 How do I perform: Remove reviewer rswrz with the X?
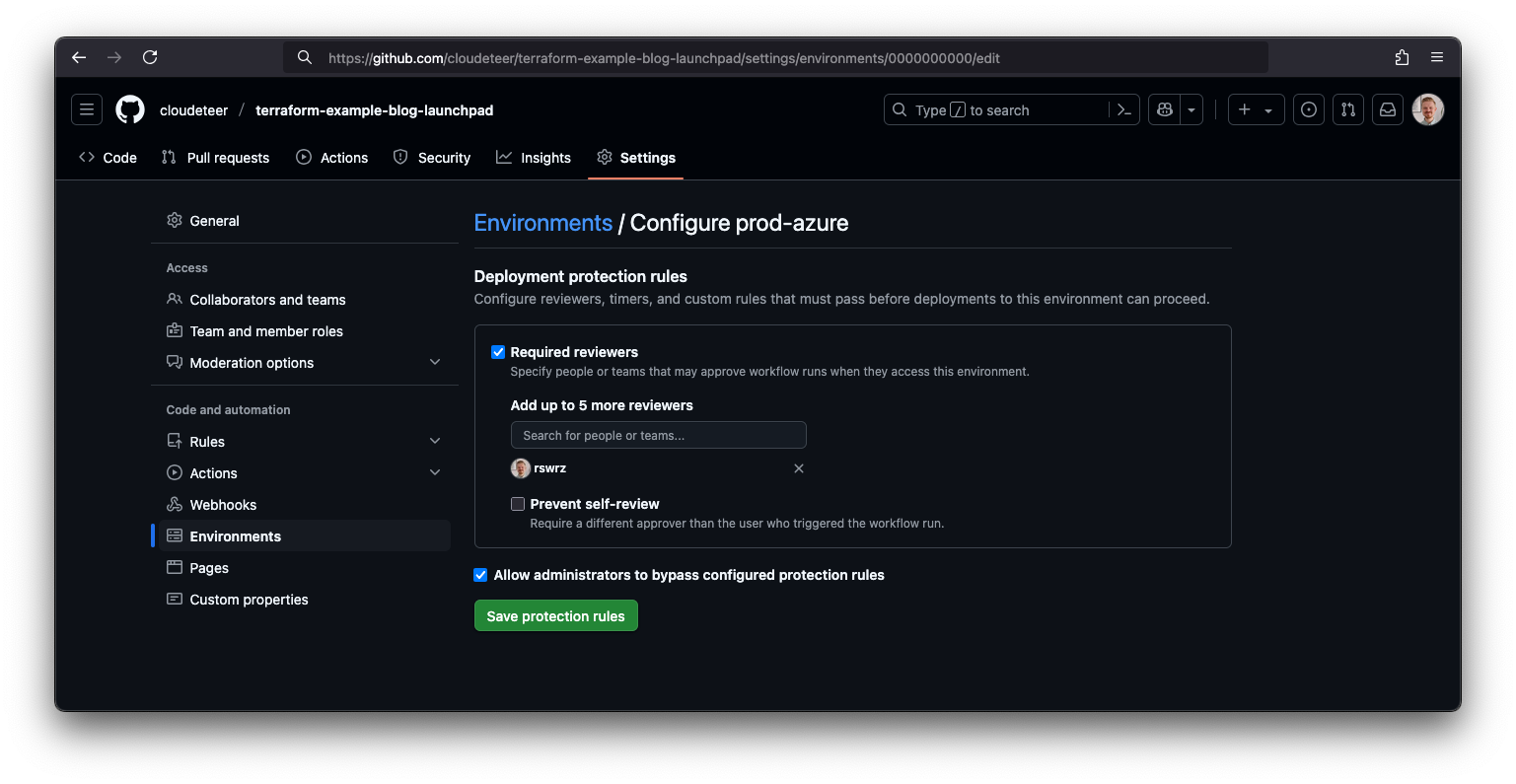coord(799,468)
